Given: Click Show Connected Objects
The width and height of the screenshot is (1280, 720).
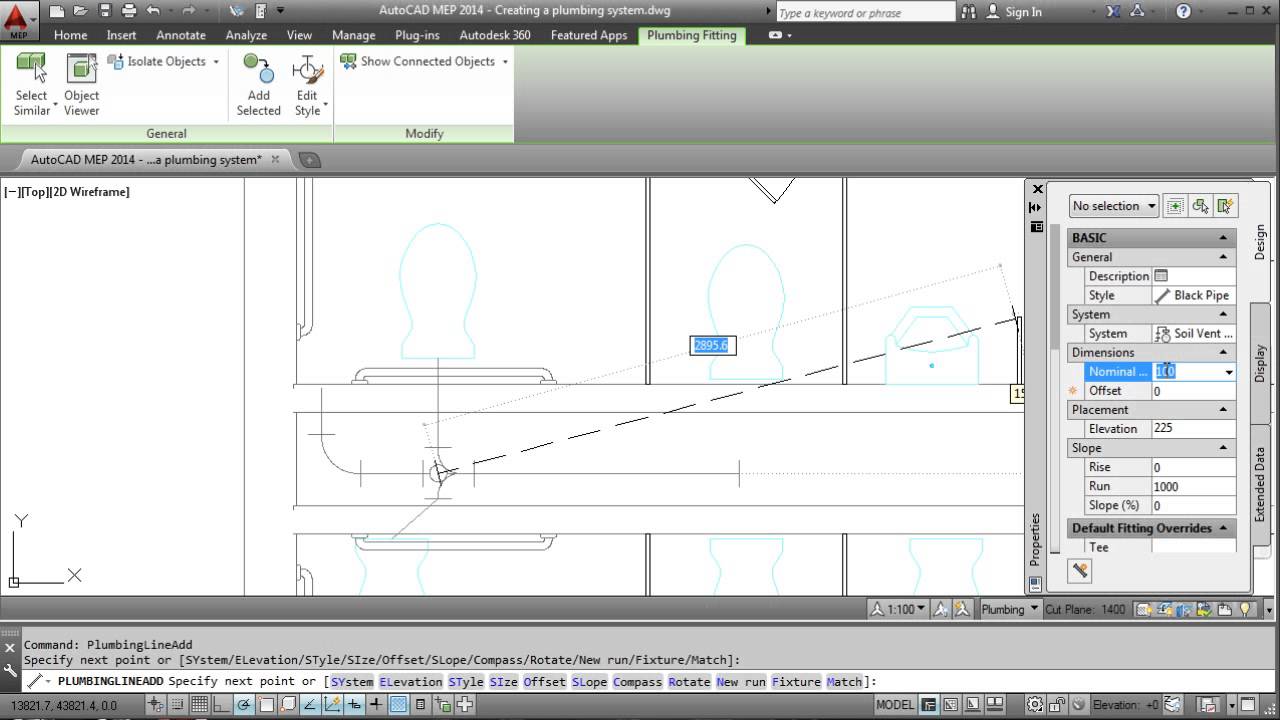Looking at the screenshot, I should pos(425,62).
